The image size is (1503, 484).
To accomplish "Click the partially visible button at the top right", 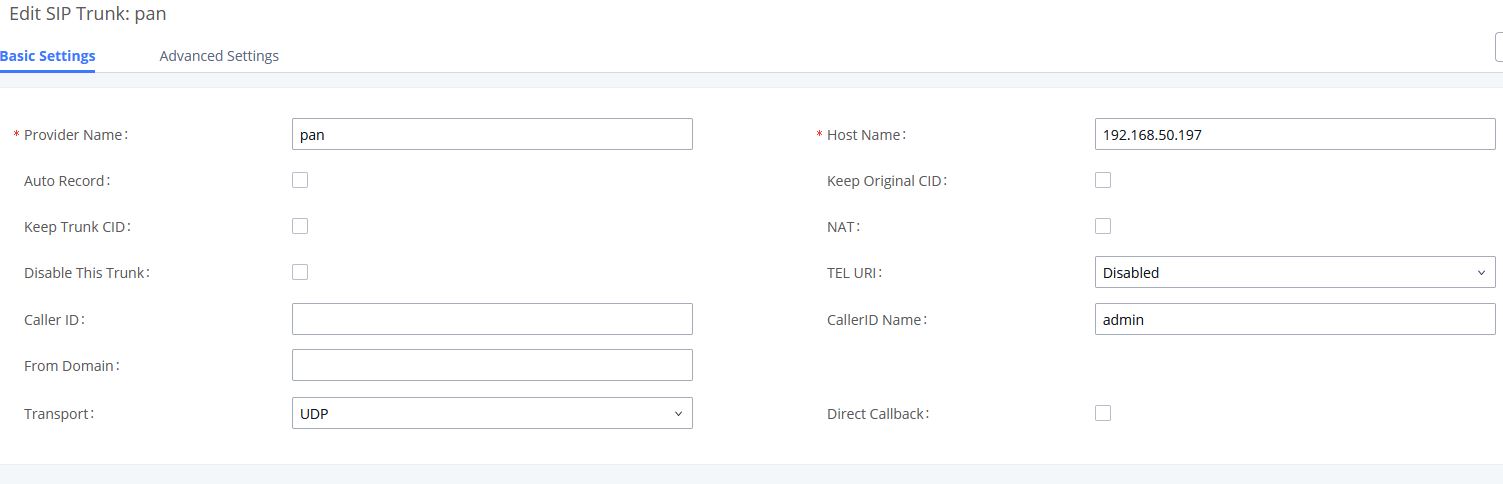I will (x=1497, y=48).
